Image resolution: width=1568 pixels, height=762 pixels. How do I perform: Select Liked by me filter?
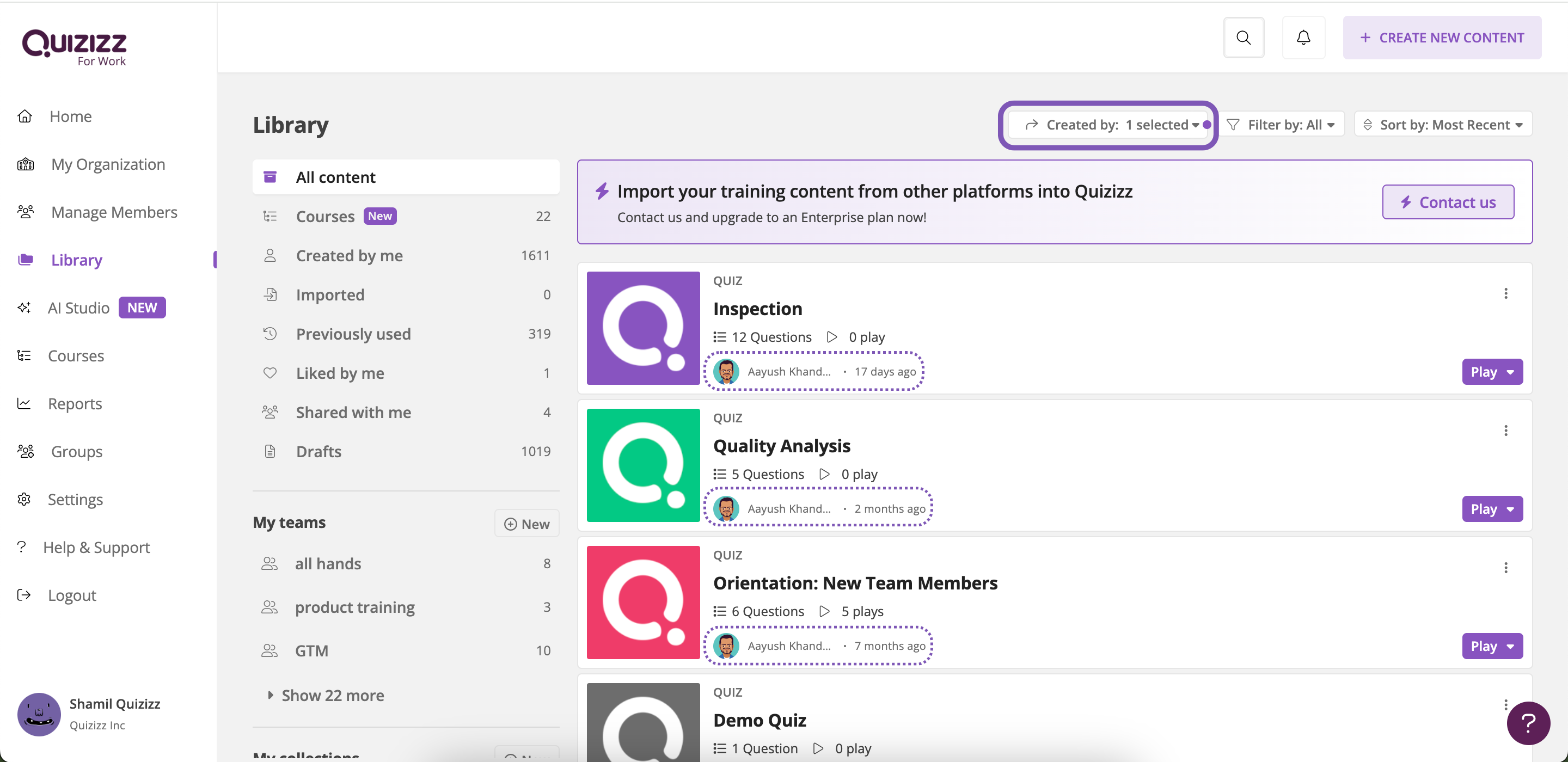pos(406,373)
